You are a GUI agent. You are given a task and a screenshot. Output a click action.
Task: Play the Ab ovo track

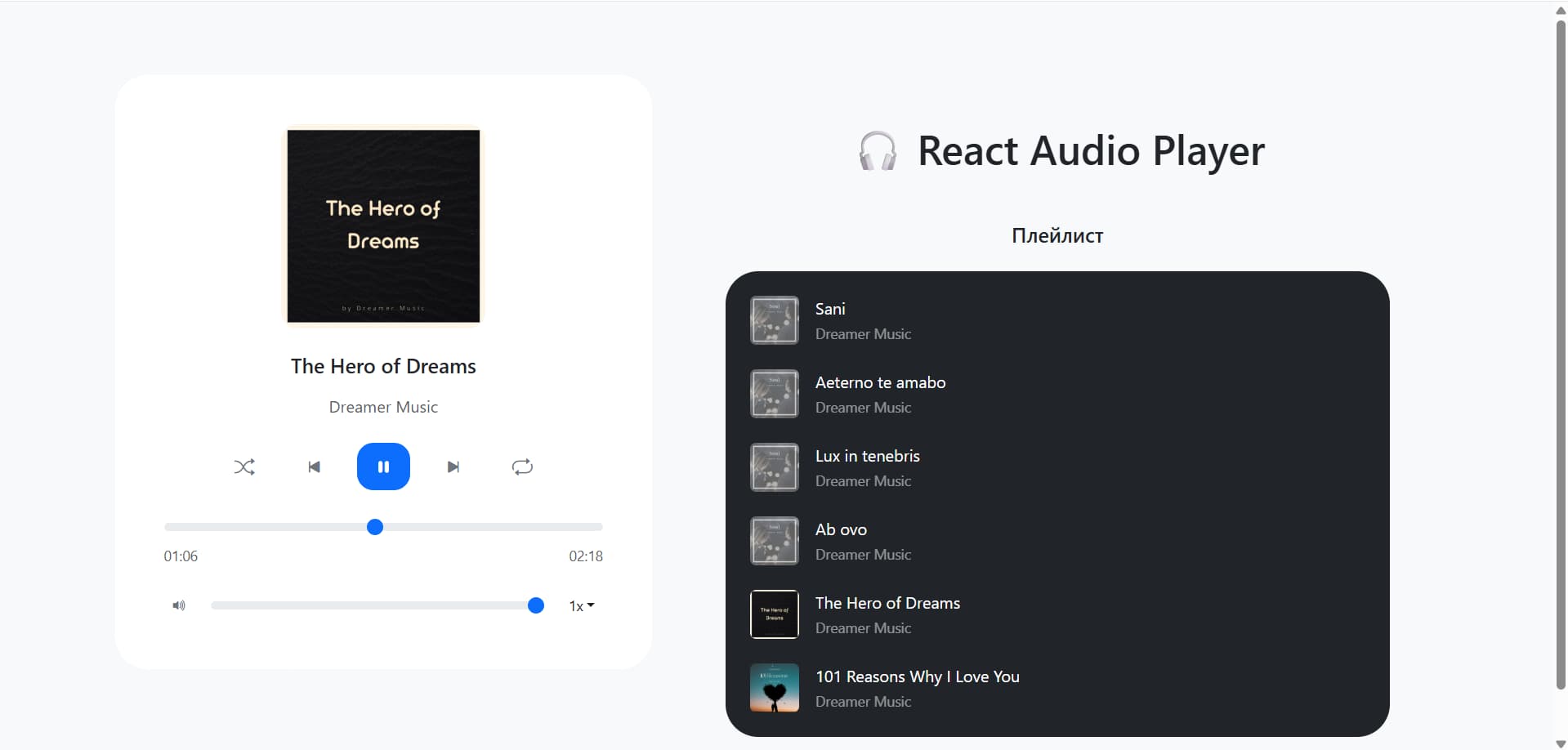(x=841, y=529)
